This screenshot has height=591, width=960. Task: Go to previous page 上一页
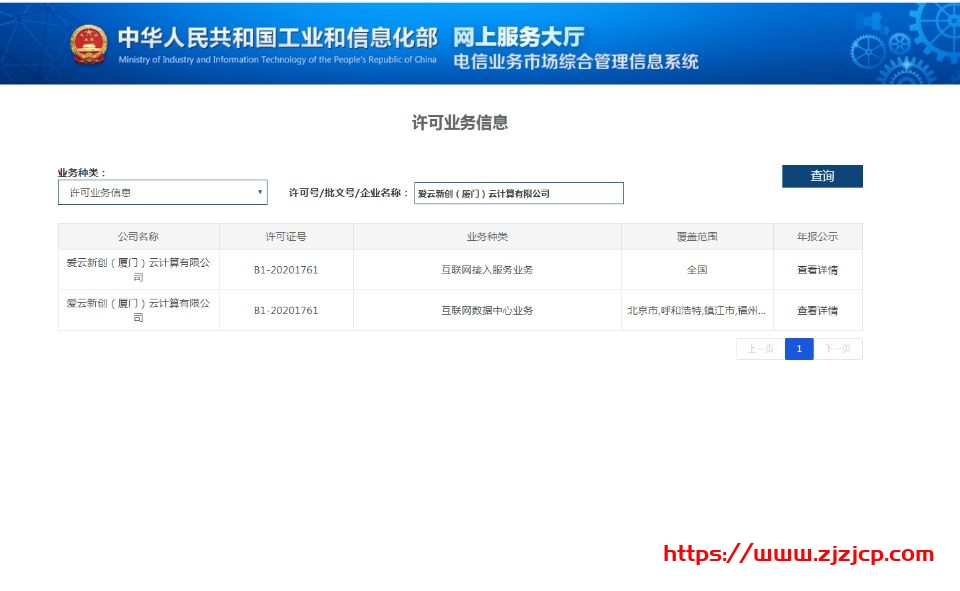[760, 348]
